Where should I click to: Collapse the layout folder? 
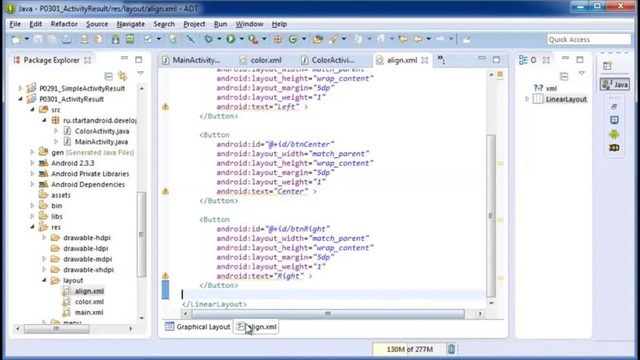44,280
